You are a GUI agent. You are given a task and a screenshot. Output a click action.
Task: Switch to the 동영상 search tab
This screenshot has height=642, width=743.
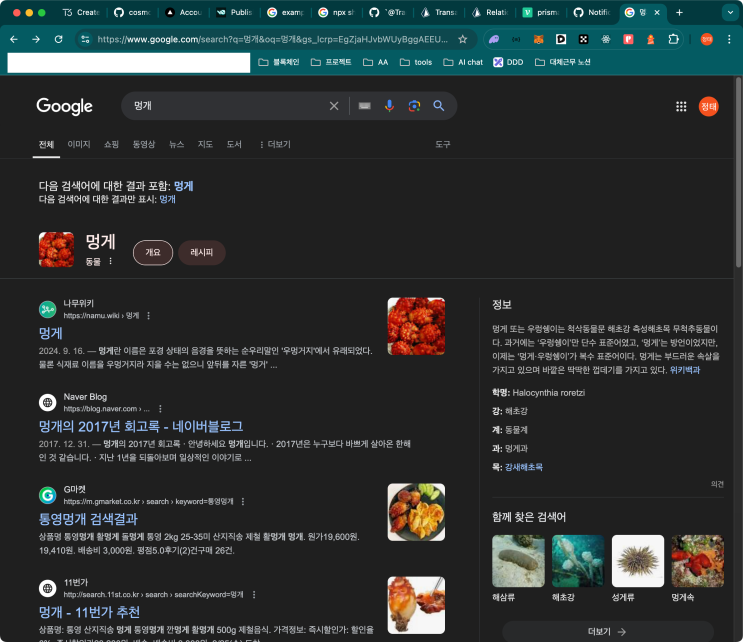click(x=144, y=145)
